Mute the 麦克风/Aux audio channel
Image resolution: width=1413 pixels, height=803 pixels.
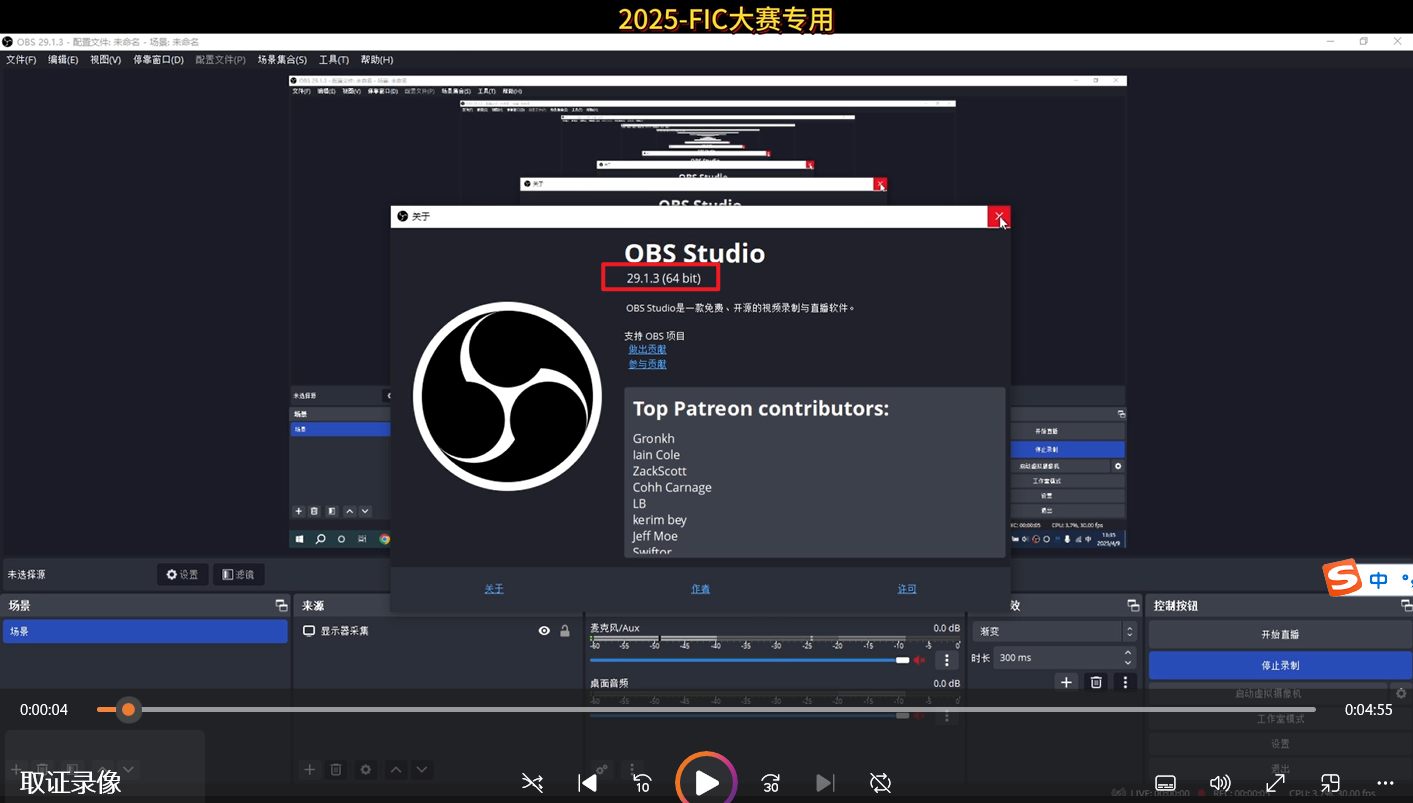[919, 660]
